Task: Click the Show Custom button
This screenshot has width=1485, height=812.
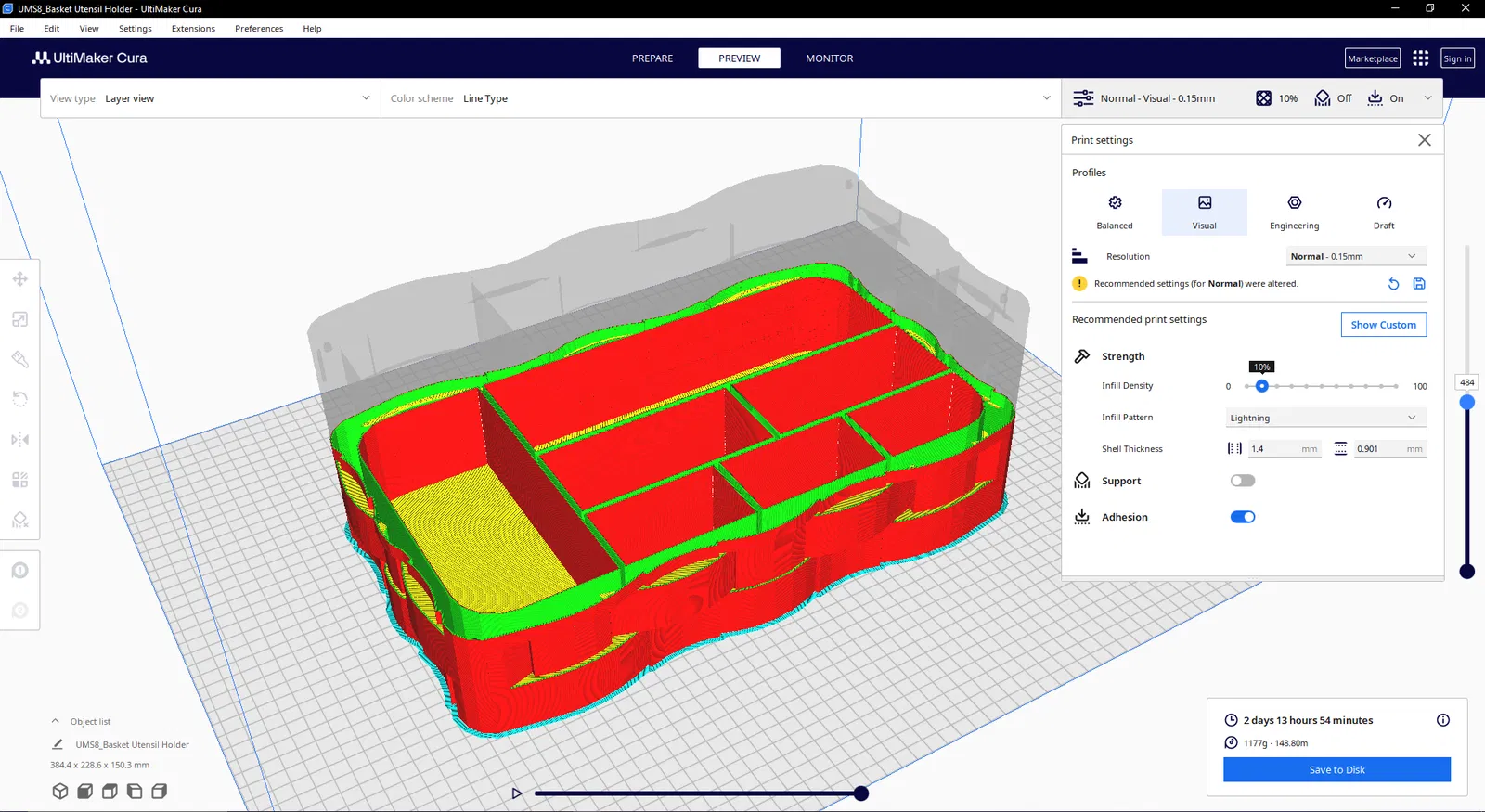Action: tap(1384, 325)
